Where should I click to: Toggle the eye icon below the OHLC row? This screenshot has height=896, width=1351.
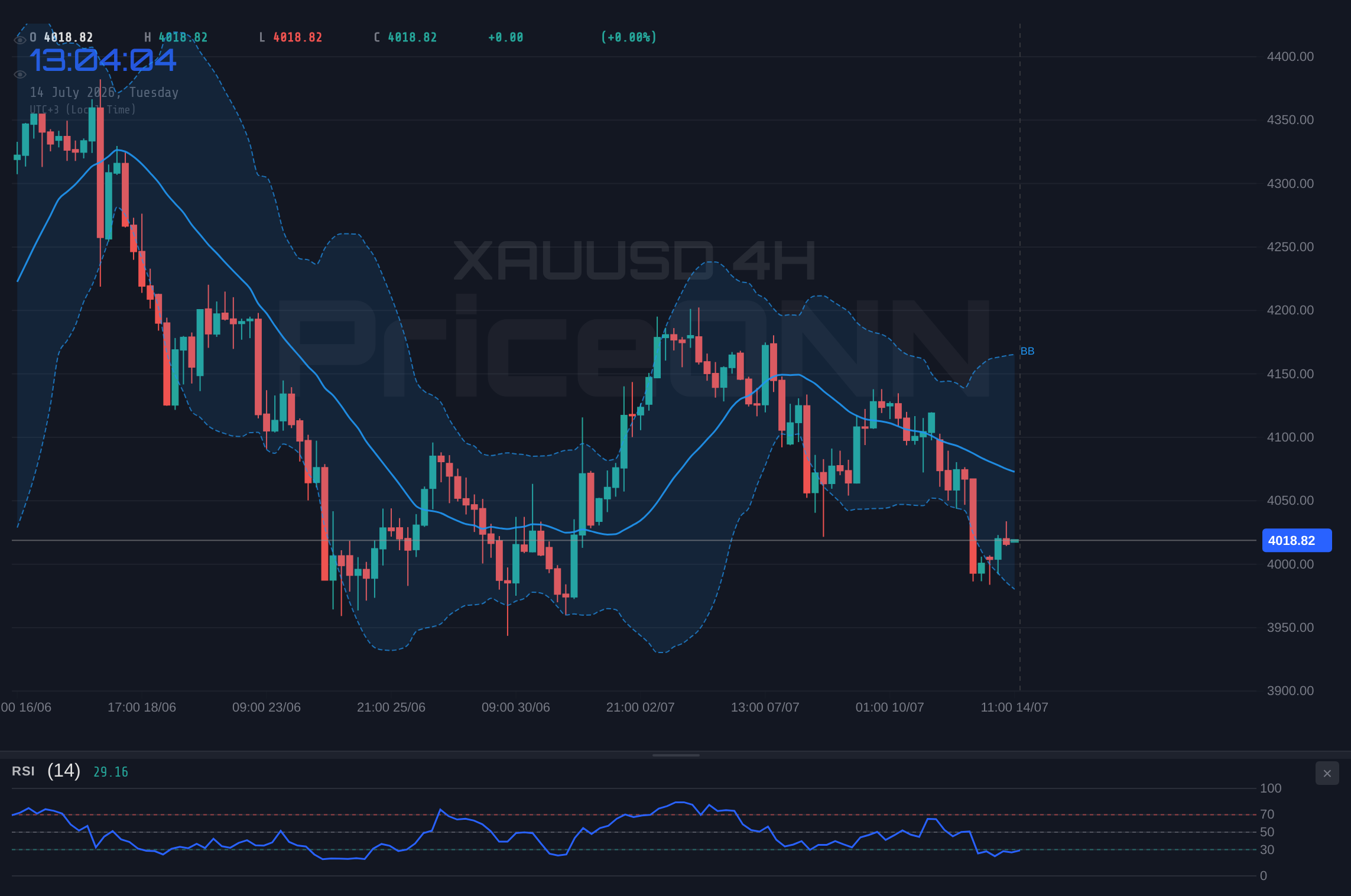[x=20, y=74]
